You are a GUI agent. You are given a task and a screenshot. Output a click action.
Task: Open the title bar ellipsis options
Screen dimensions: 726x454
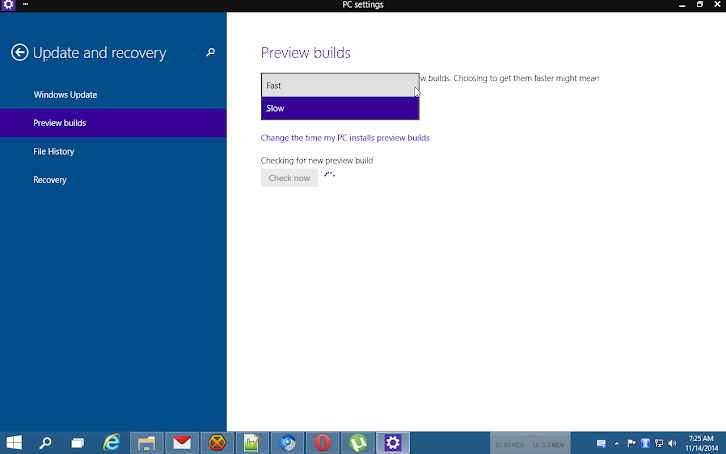click(x=25, y=4)
